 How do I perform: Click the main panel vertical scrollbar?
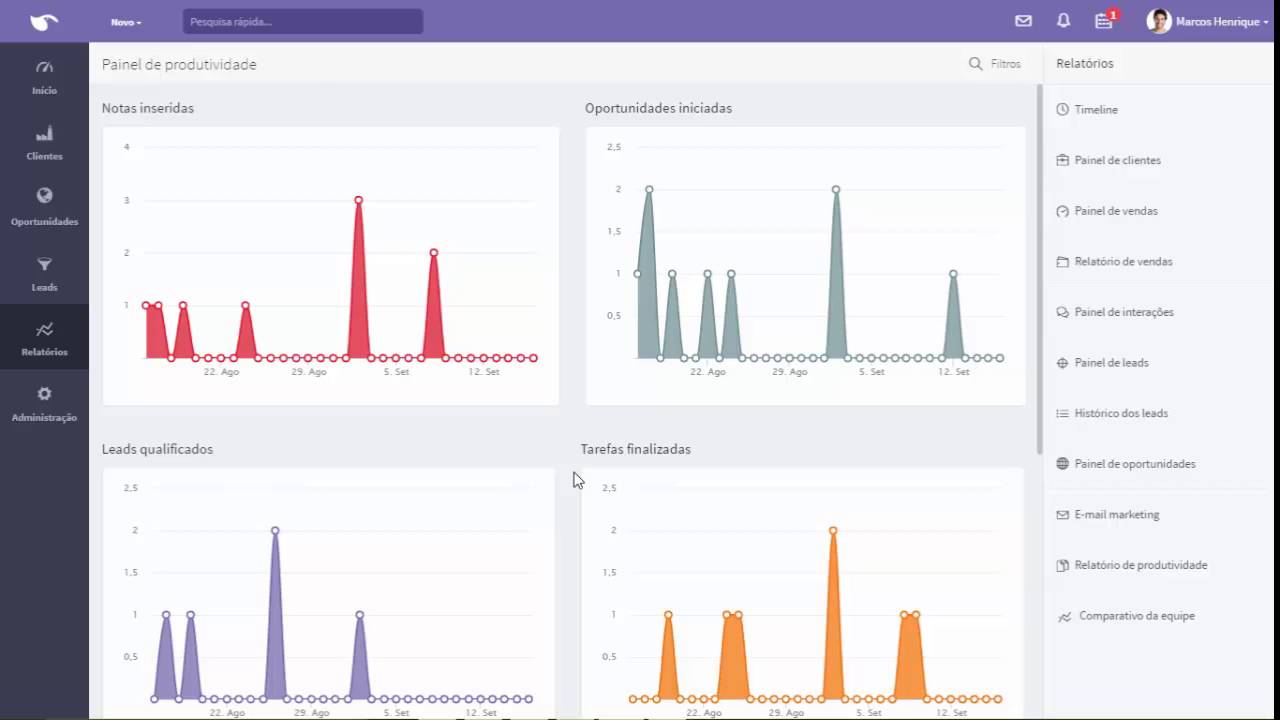pos(1039,269)
